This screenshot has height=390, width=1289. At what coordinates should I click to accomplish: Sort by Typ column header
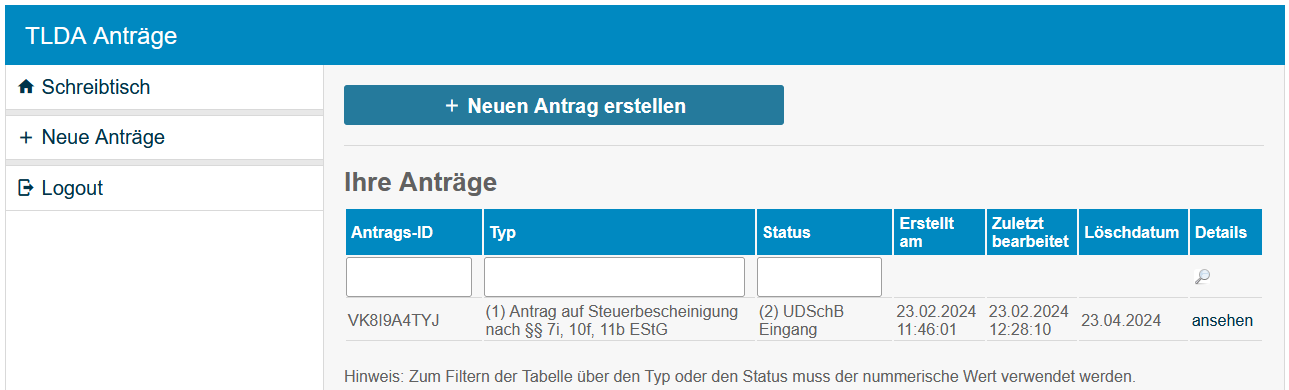pos(503,232)
